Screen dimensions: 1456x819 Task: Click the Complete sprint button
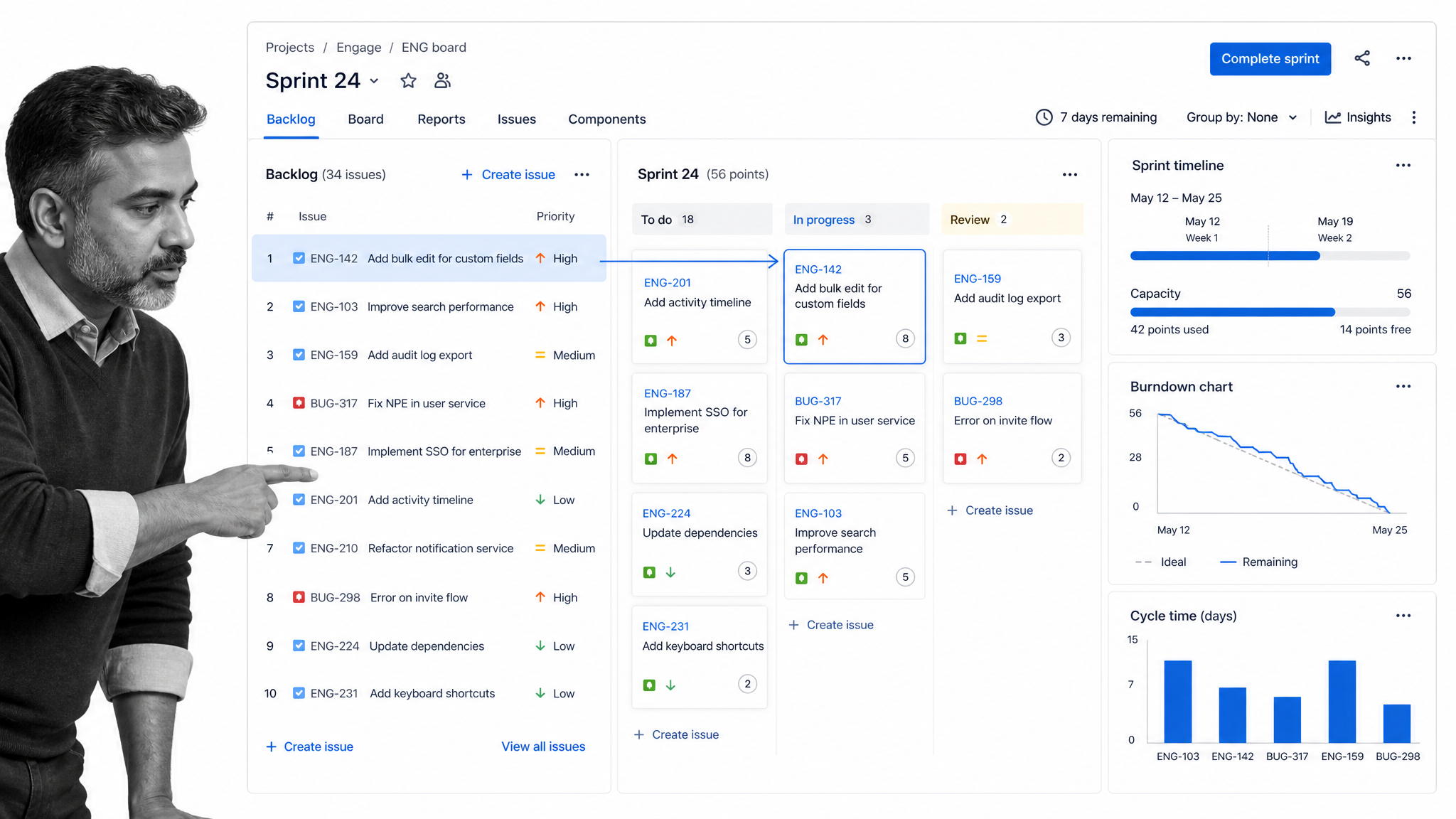tap(1270, 59)
